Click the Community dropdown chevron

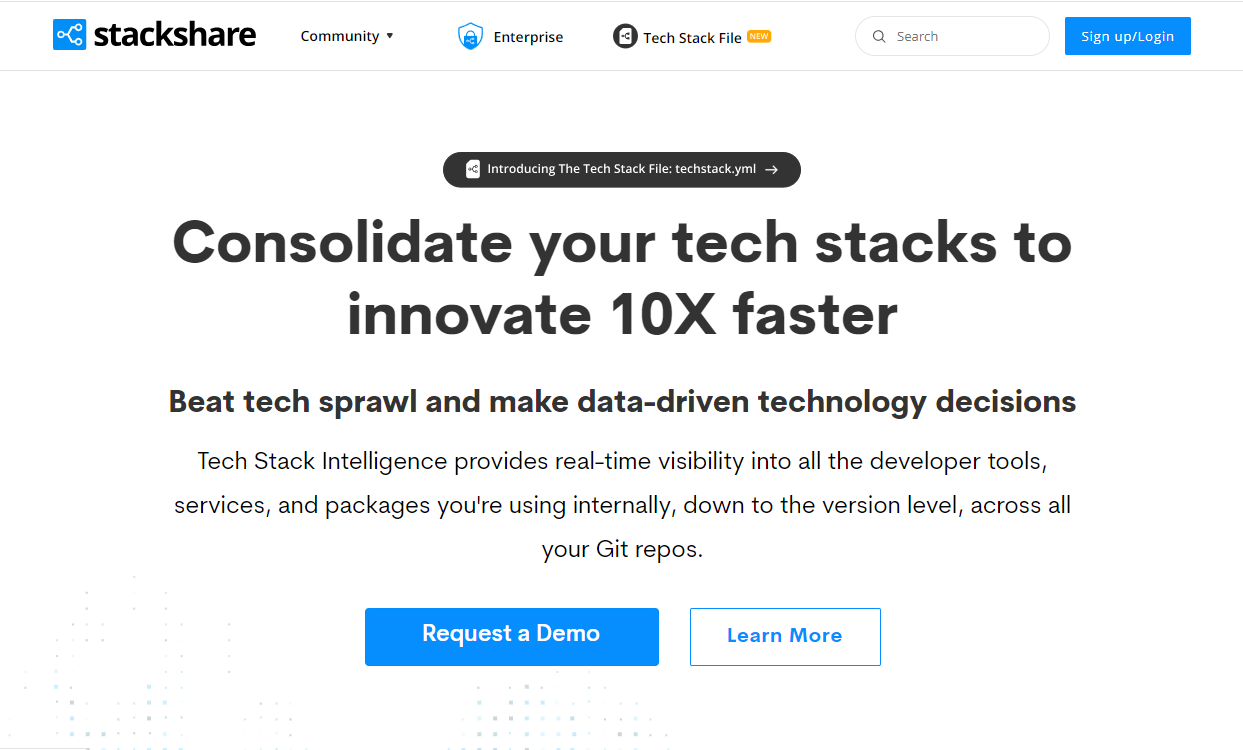pos(390,36)
